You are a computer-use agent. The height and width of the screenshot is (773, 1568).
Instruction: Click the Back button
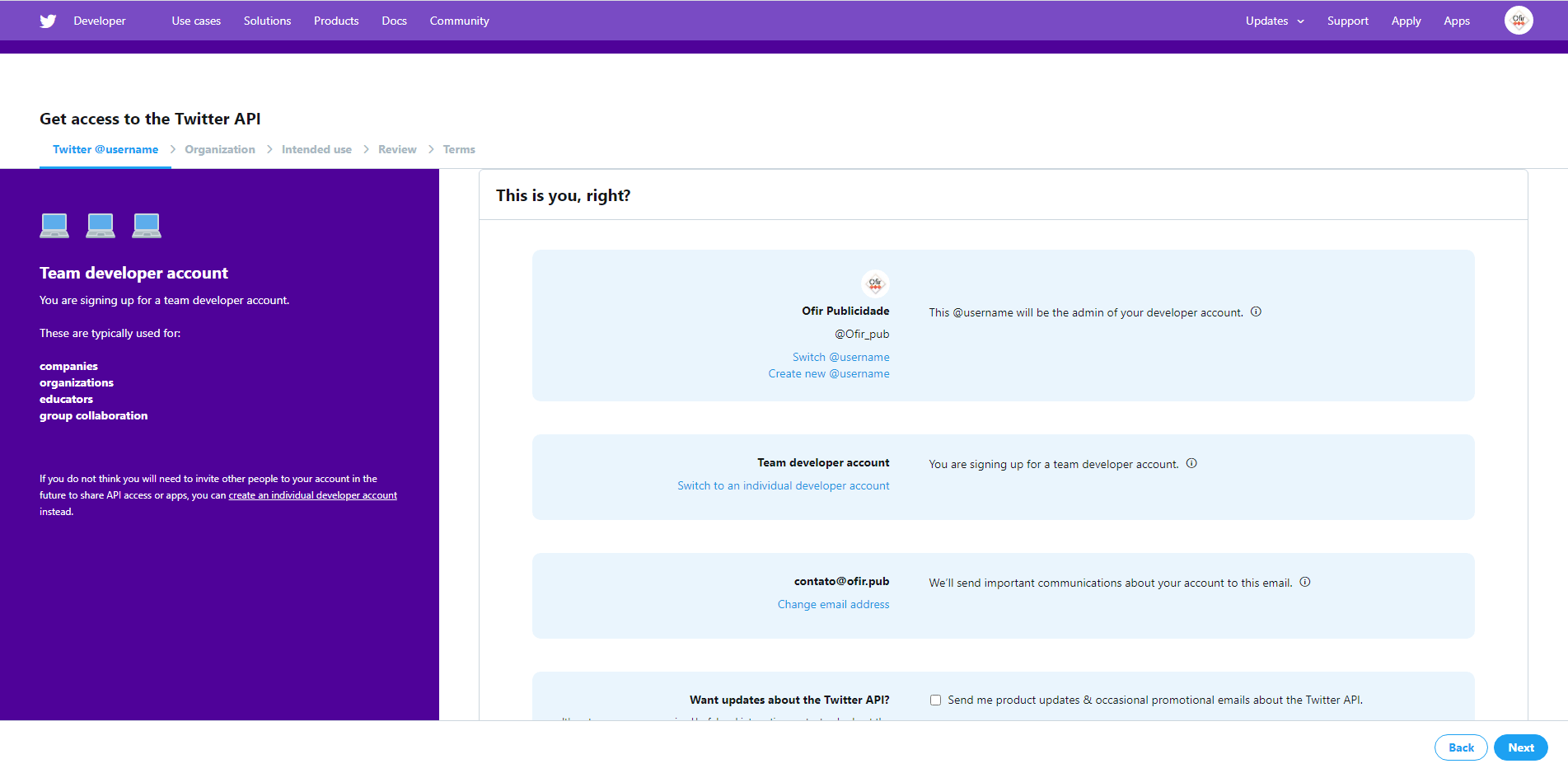click(1461, 747)
